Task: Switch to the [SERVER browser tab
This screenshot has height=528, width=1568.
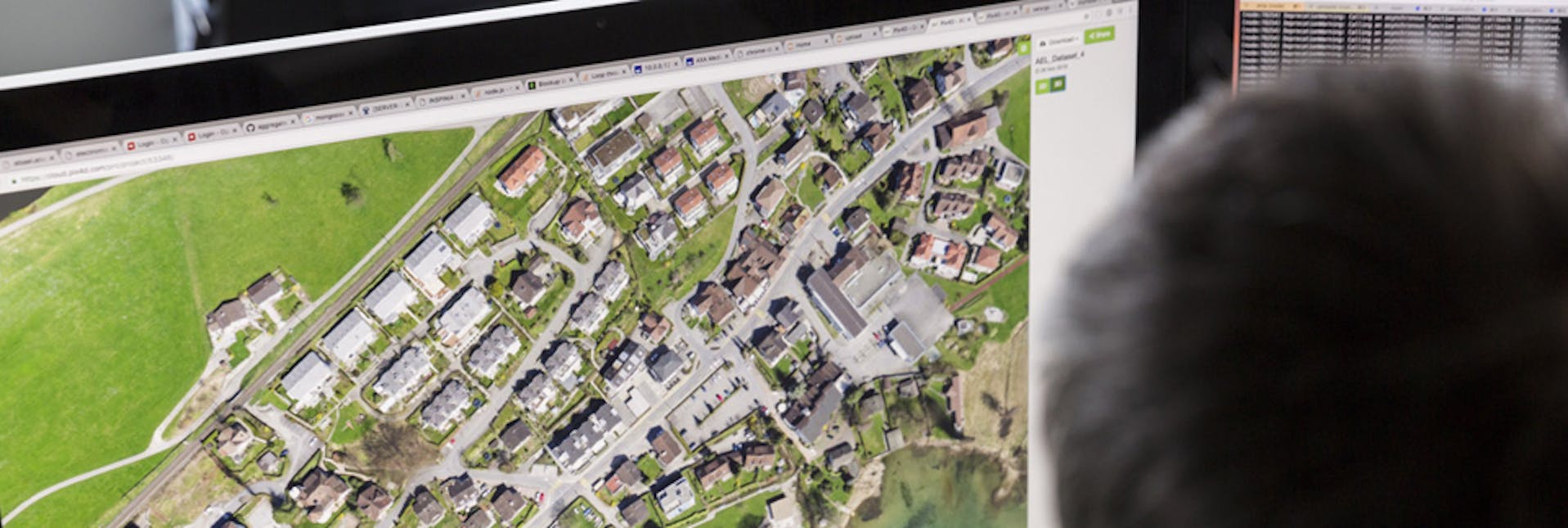Action: tap(386, 108)
